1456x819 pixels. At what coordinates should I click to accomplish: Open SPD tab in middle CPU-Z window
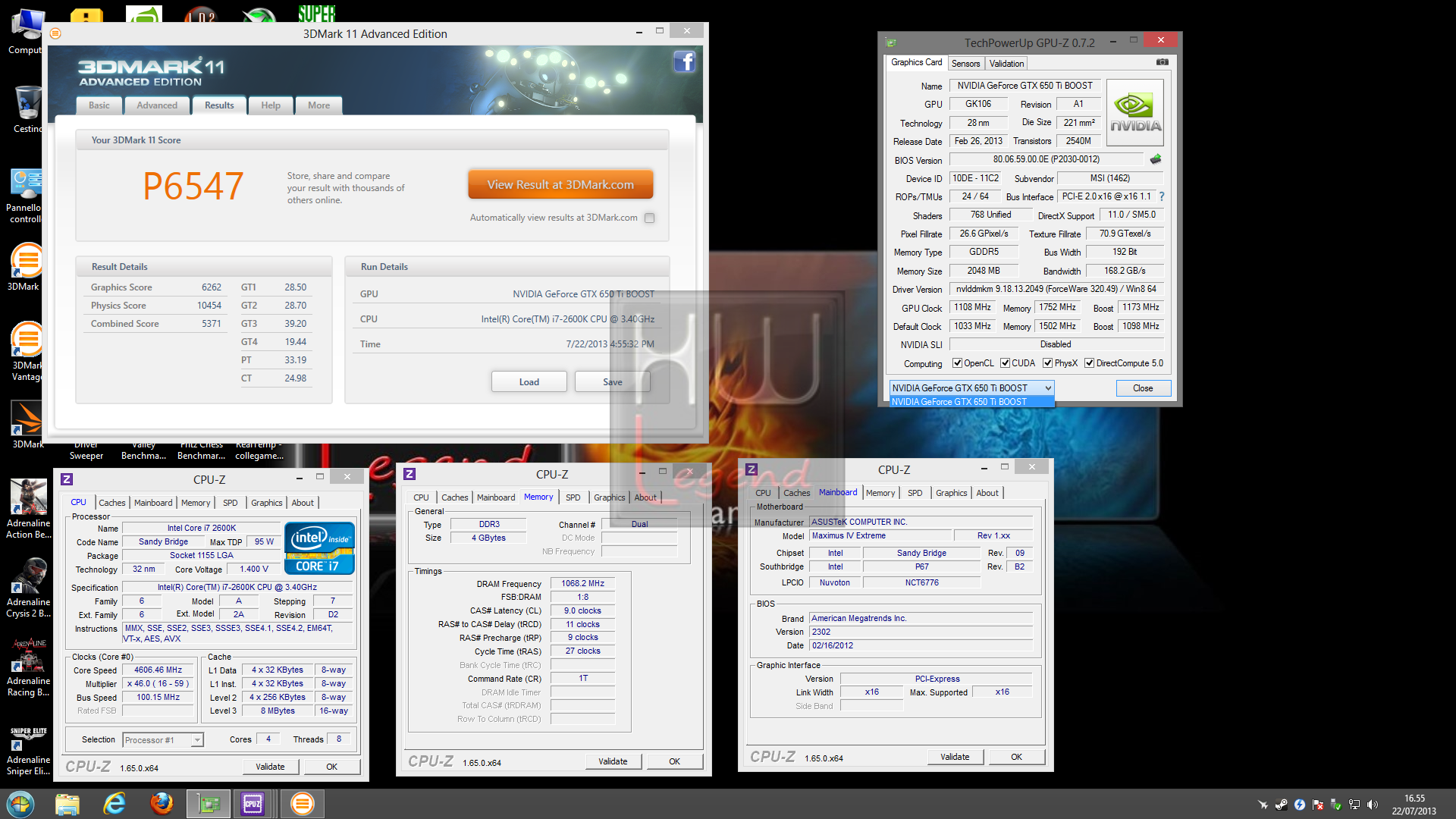[573, 497]
